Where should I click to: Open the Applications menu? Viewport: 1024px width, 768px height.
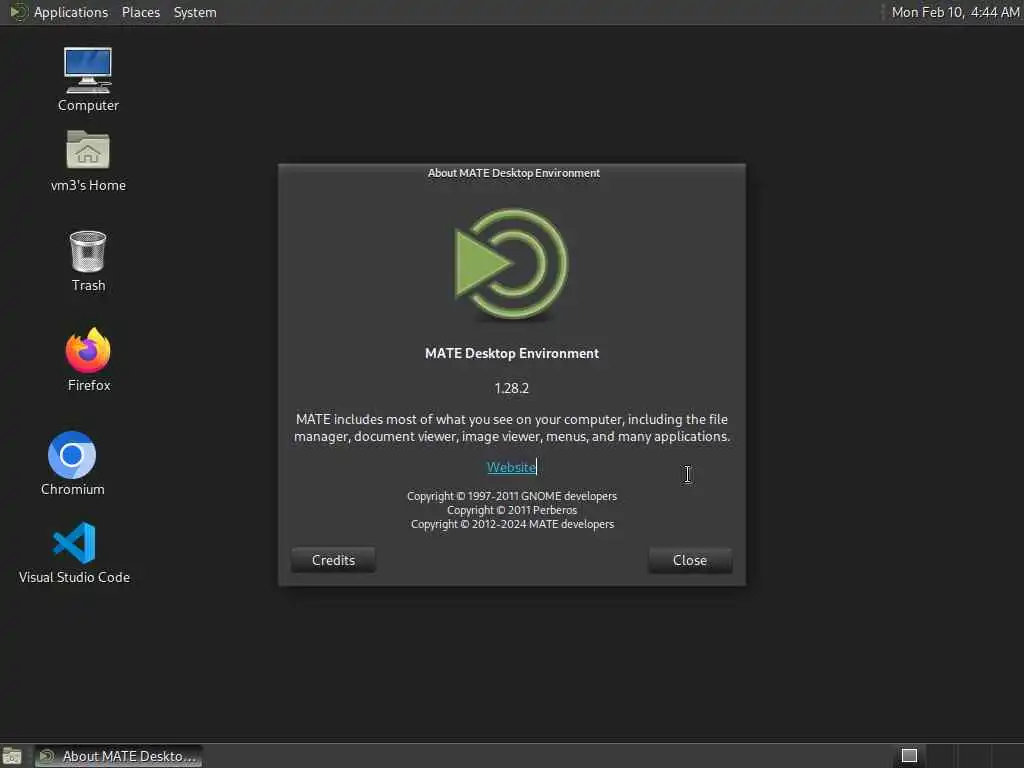pyautogui.click(x=71, y=12)
